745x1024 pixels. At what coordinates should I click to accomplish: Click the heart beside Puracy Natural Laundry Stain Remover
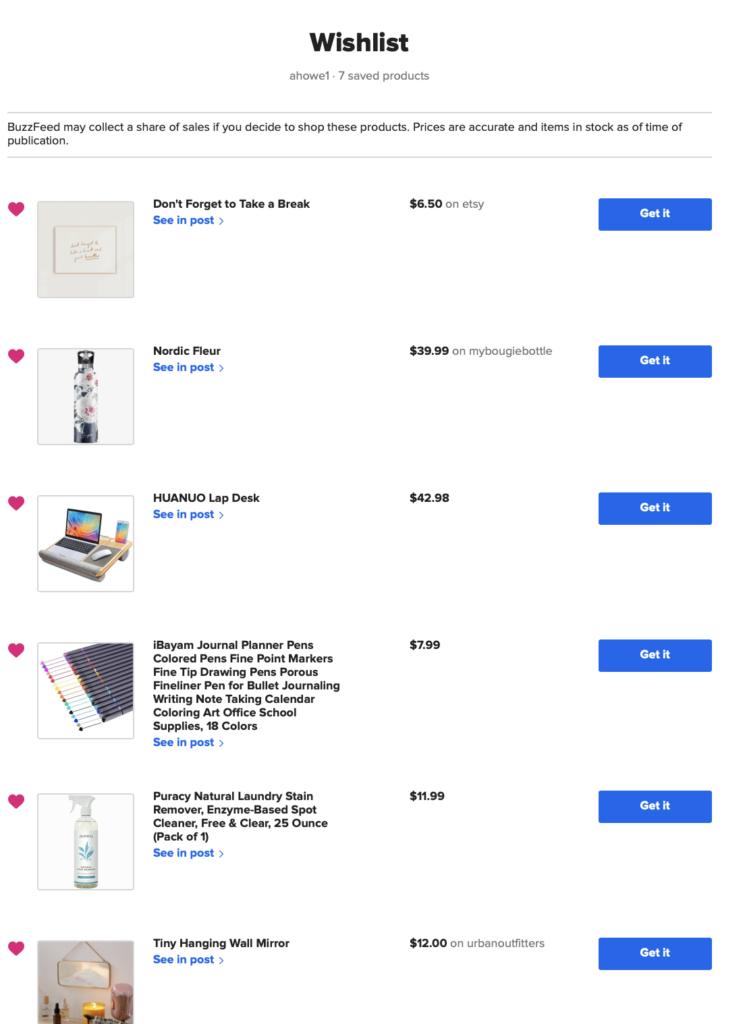click(16, 802)
